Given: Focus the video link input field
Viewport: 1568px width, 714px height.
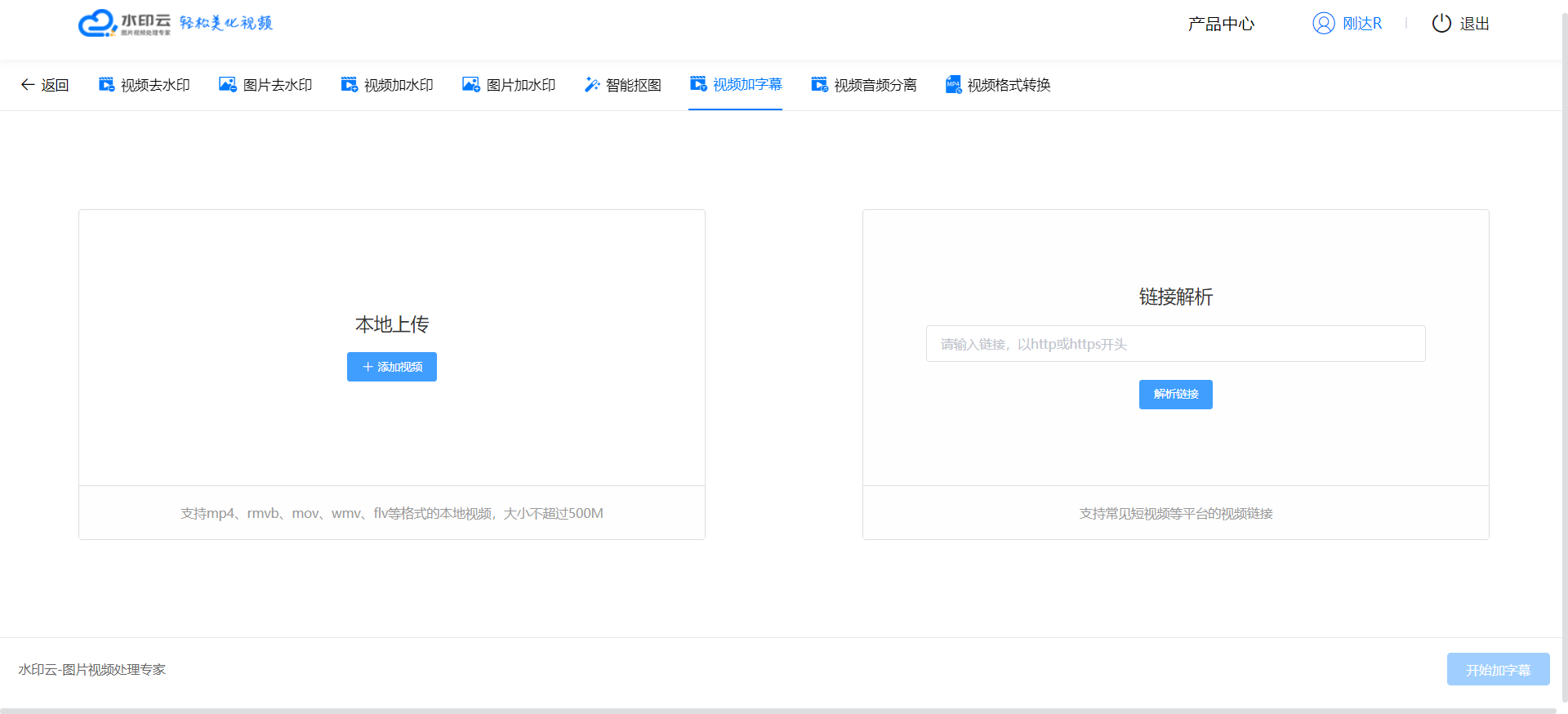Looking at the screenshot, I should pyautogui.click(x=1175, y=344).
